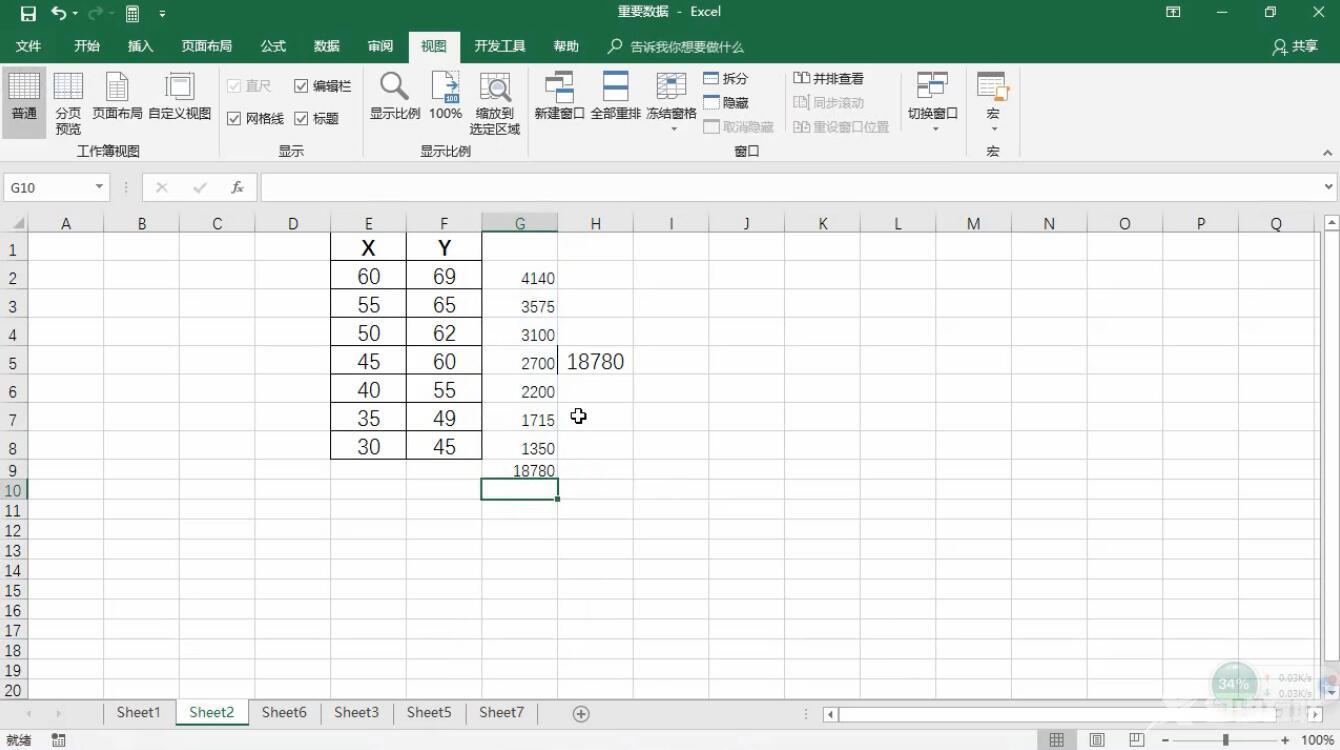Open the Help (帮助) ribbon tab

point(566,46)
